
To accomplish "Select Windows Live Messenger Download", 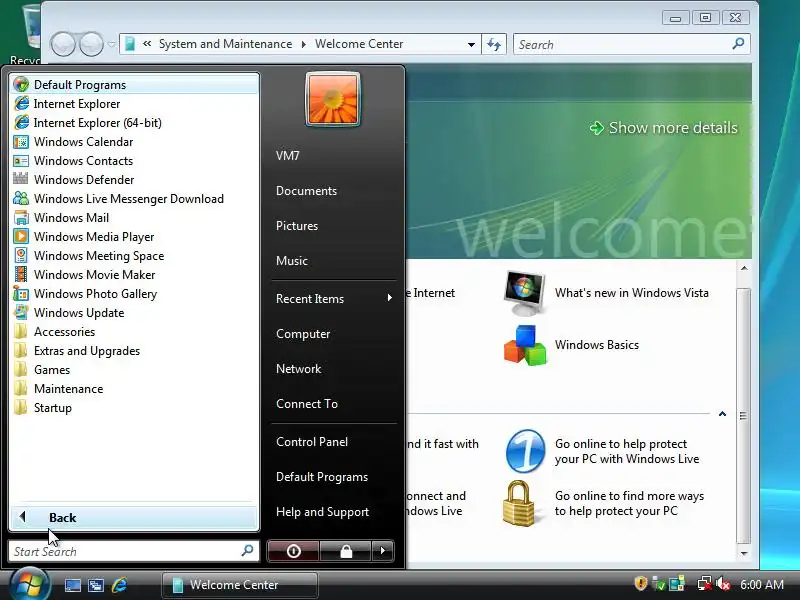I will point(135,198).
